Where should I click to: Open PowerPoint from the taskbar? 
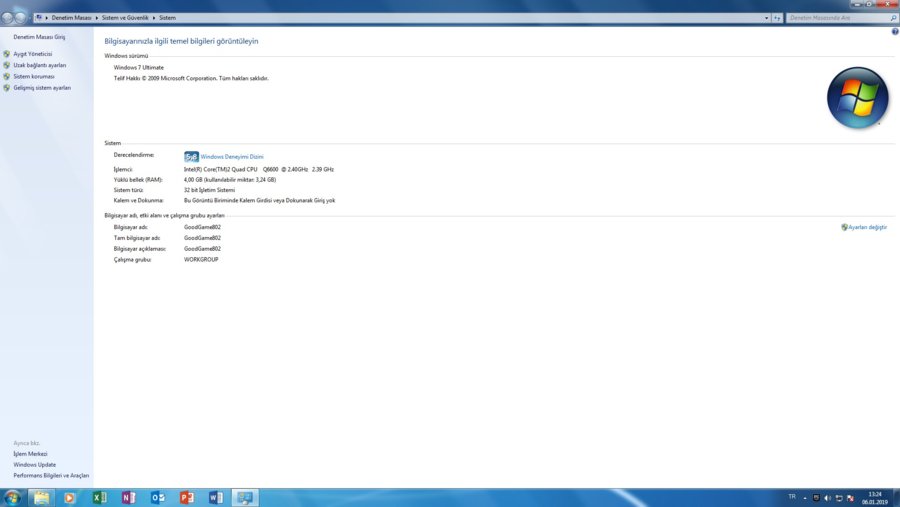pos(187,498)
